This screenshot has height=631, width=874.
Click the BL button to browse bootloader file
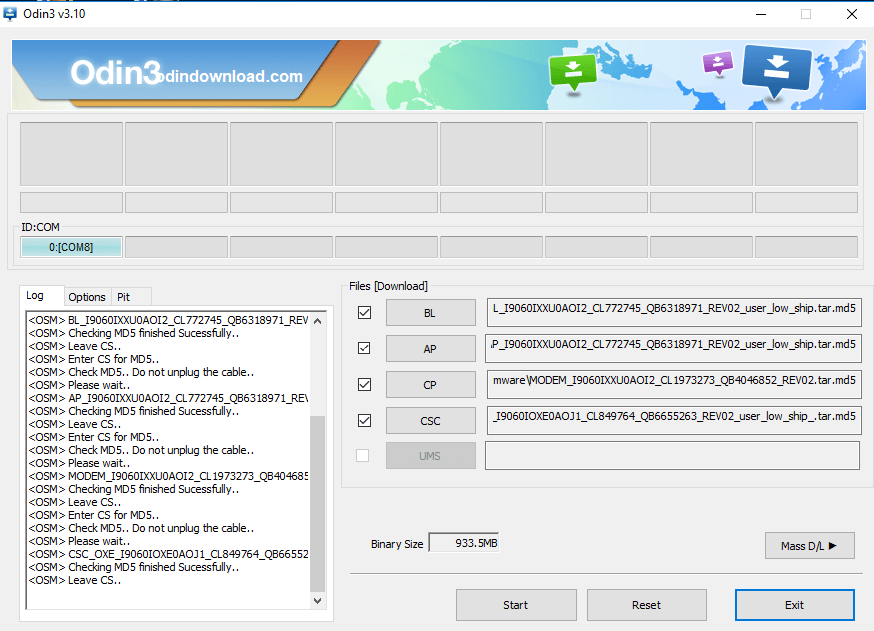pos(430,313)
